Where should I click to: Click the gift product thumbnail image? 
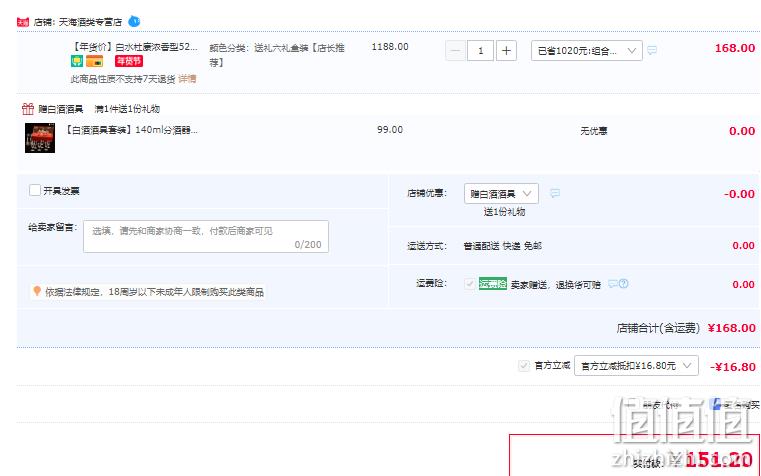pyautogui.click(x=40, y=138)
